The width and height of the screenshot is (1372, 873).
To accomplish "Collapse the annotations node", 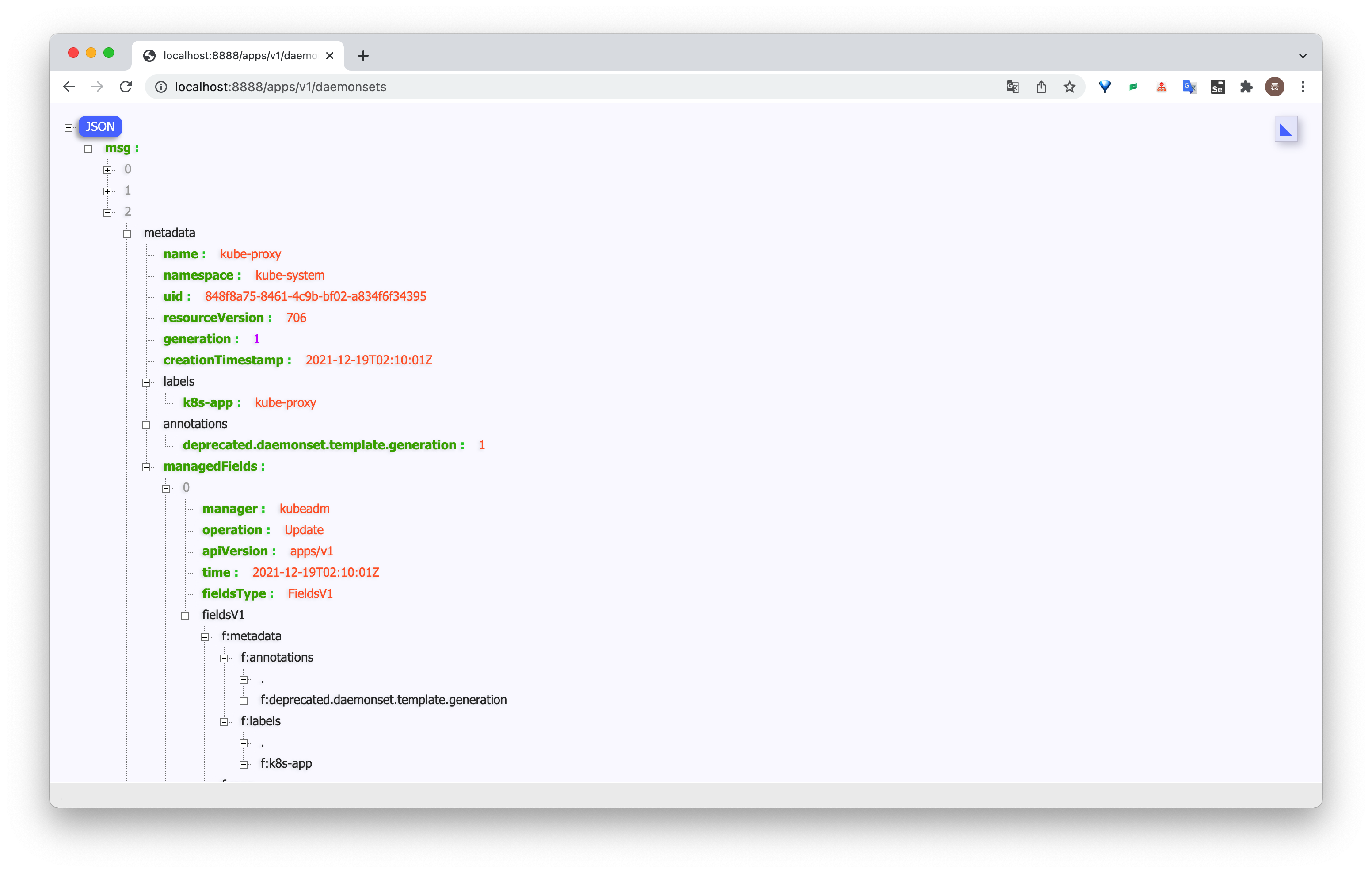I will pyautogui.click(x=146, y=425).
